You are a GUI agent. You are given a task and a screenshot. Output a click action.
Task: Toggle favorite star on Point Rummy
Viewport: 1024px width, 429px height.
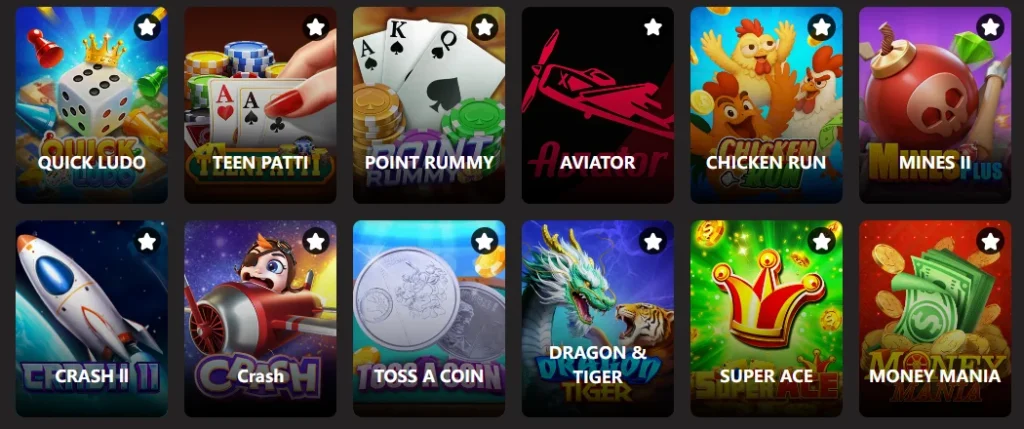coord(484,27)
